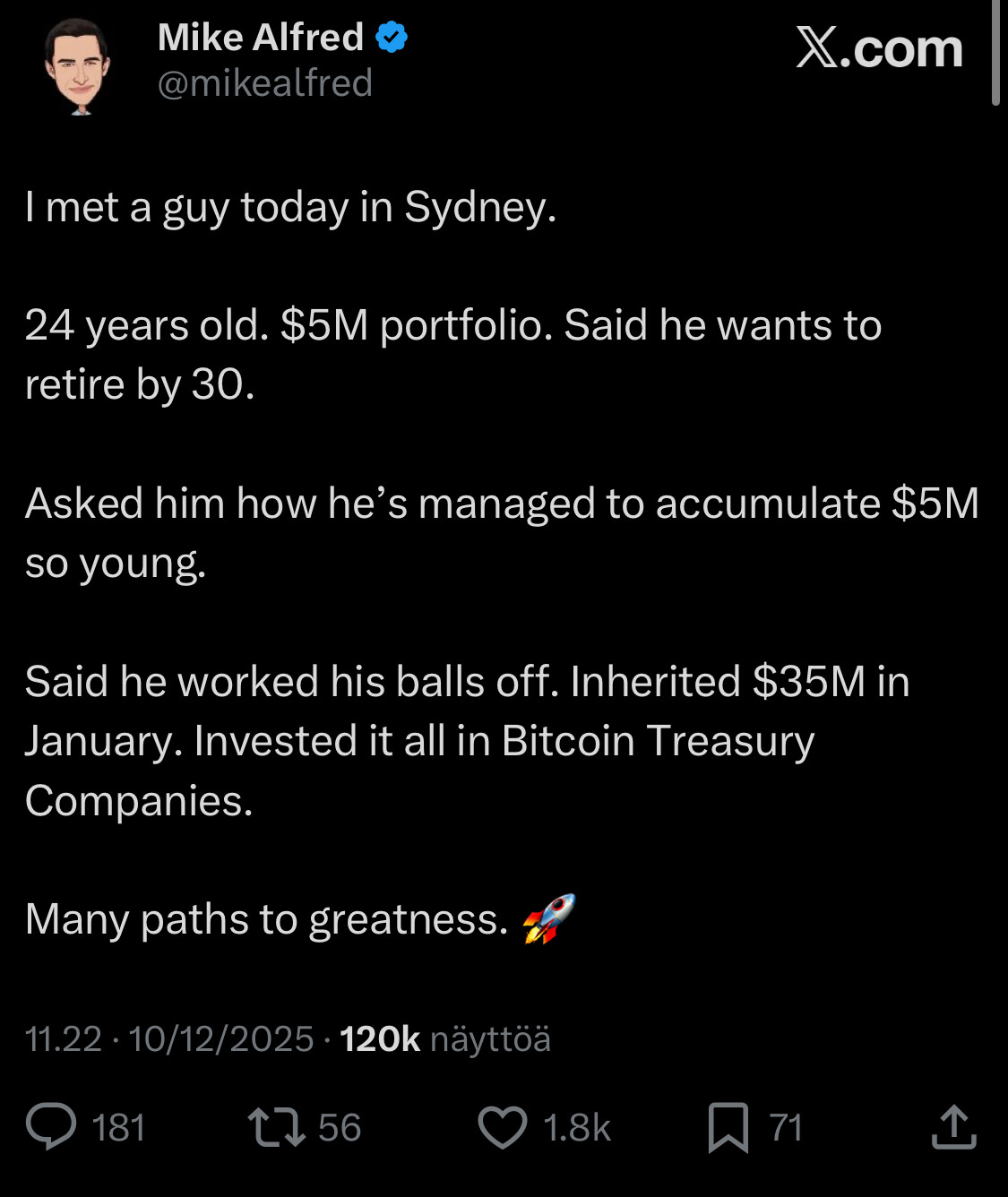The width and height of the screenshot is (1008, 1197).
Task: Open the 120k näyttöä view count
Action: click(x=445, y=1039)
